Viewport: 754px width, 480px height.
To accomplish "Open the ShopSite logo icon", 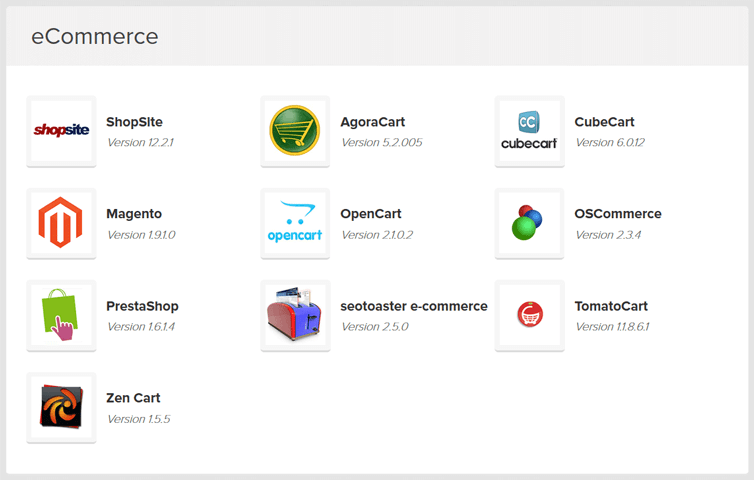I will (x=61, y=131).
